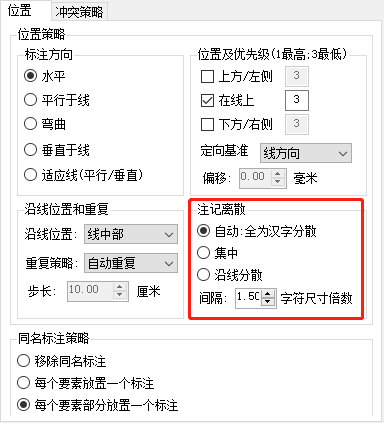Screen dimensions: 384x423
Task: Switch to the 冲突策略 tab
Action: [79, 12]
